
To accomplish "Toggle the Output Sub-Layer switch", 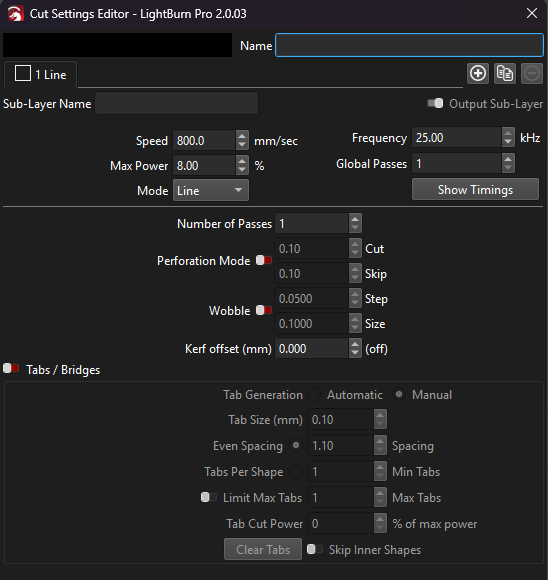I will 435,104.
